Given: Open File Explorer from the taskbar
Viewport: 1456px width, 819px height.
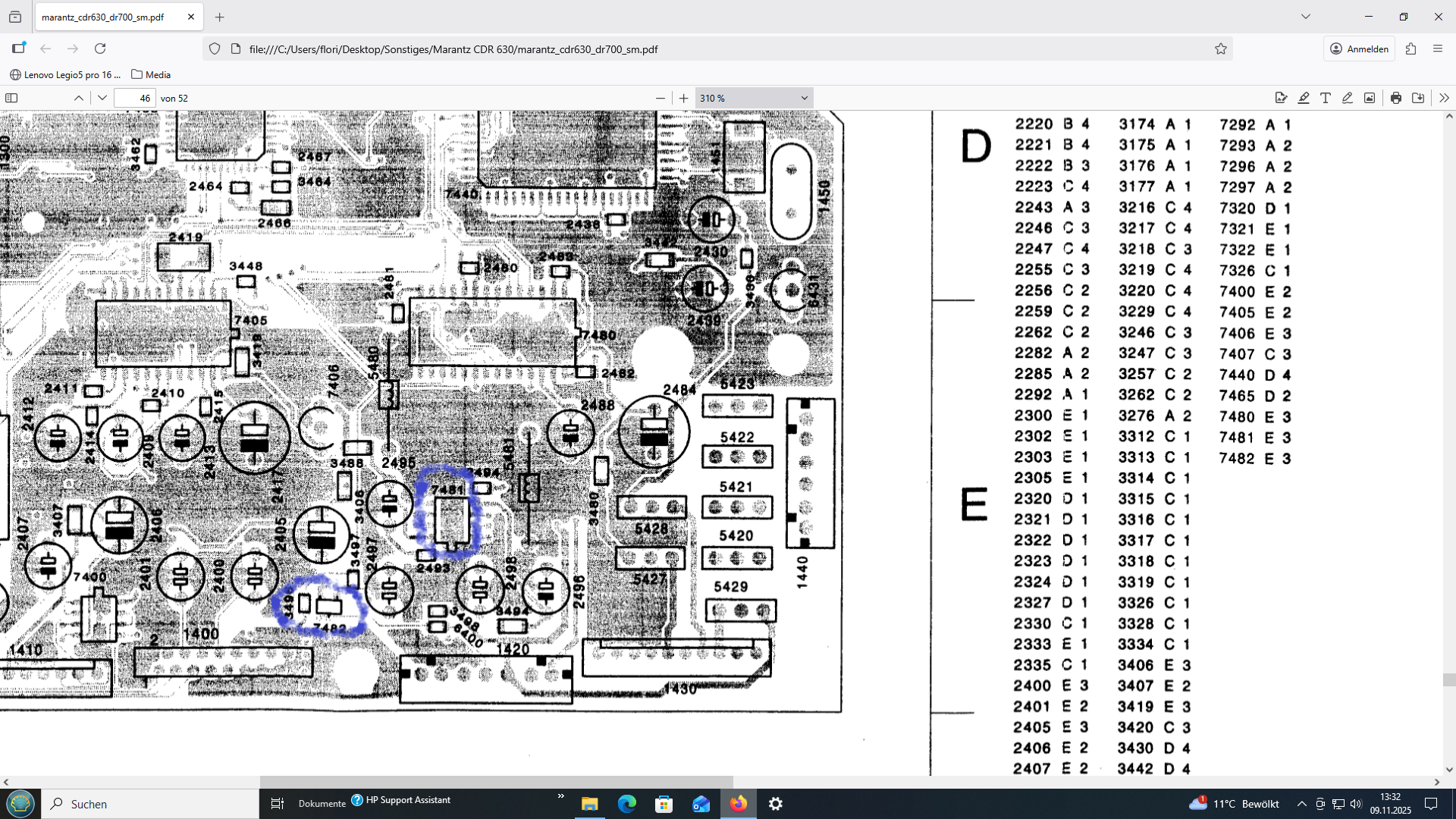Looking at the screenshot, I should (589, 804).
